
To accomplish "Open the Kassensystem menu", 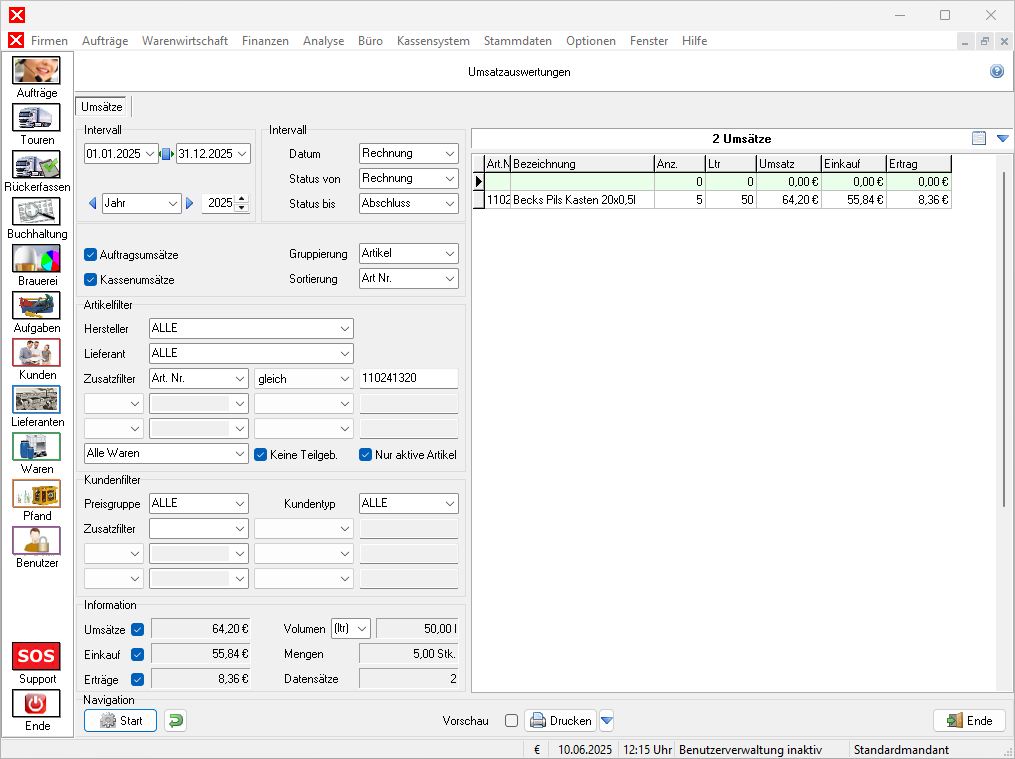I will (432, 41).
